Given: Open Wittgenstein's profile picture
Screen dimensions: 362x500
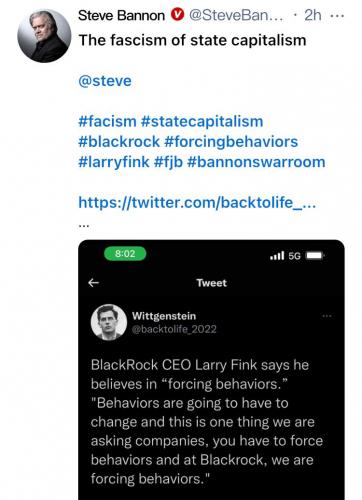Looking at the screenshot, I should point(109,322).
